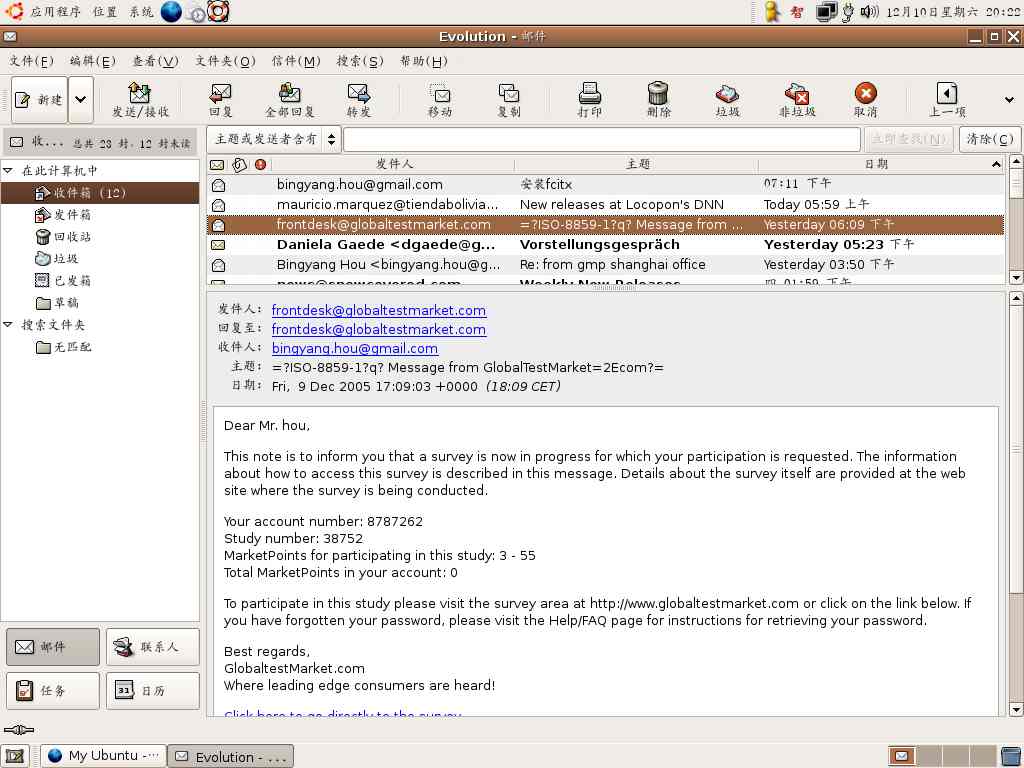Open the 搜索(S) menu
Viewport: 1024px width, 768px height.
pyautogui.click(x=360, y=61)
